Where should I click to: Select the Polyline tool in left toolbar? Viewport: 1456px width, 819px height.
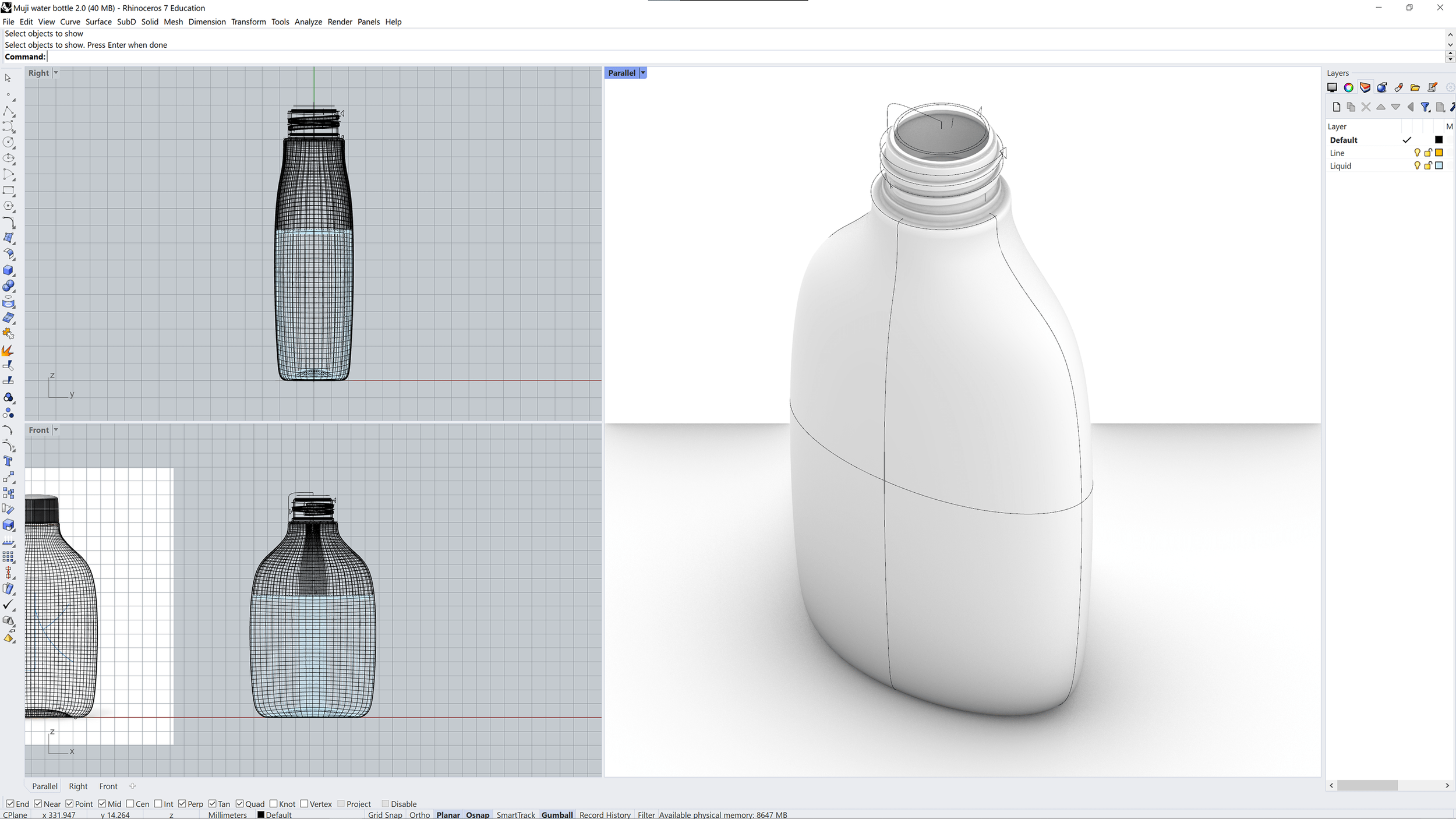(x=9, y=111)
